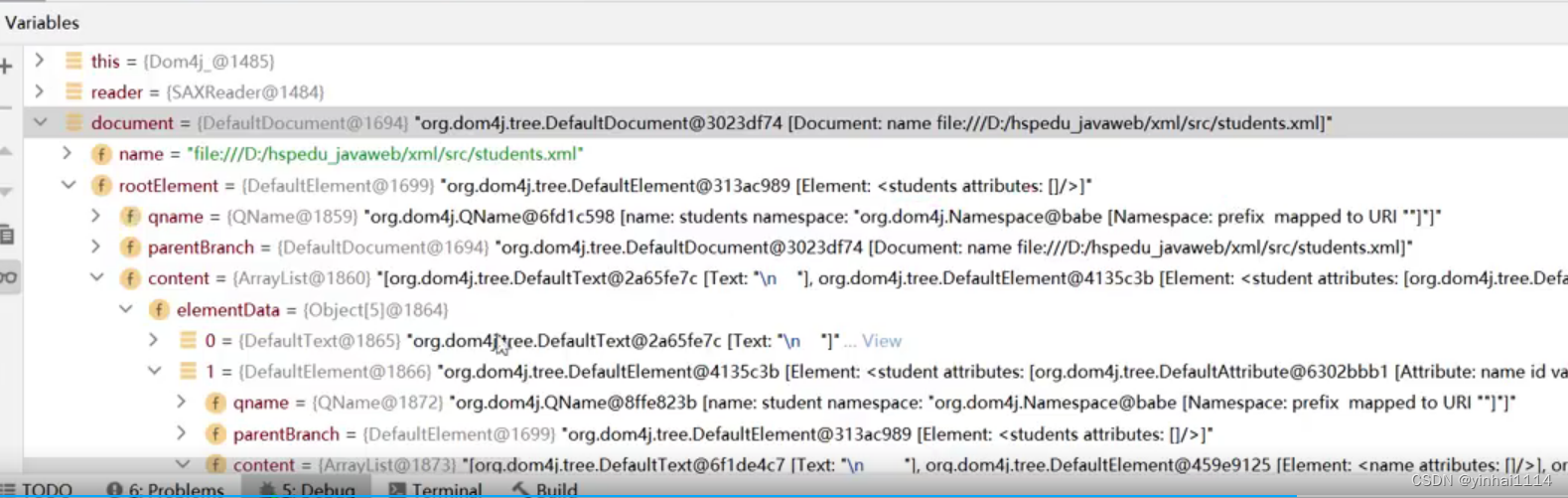Image resolution: width=1568 pixels, height=498 pixels.
Task: Click field icon beside qname QName@1859
Action: coord(130,217)
